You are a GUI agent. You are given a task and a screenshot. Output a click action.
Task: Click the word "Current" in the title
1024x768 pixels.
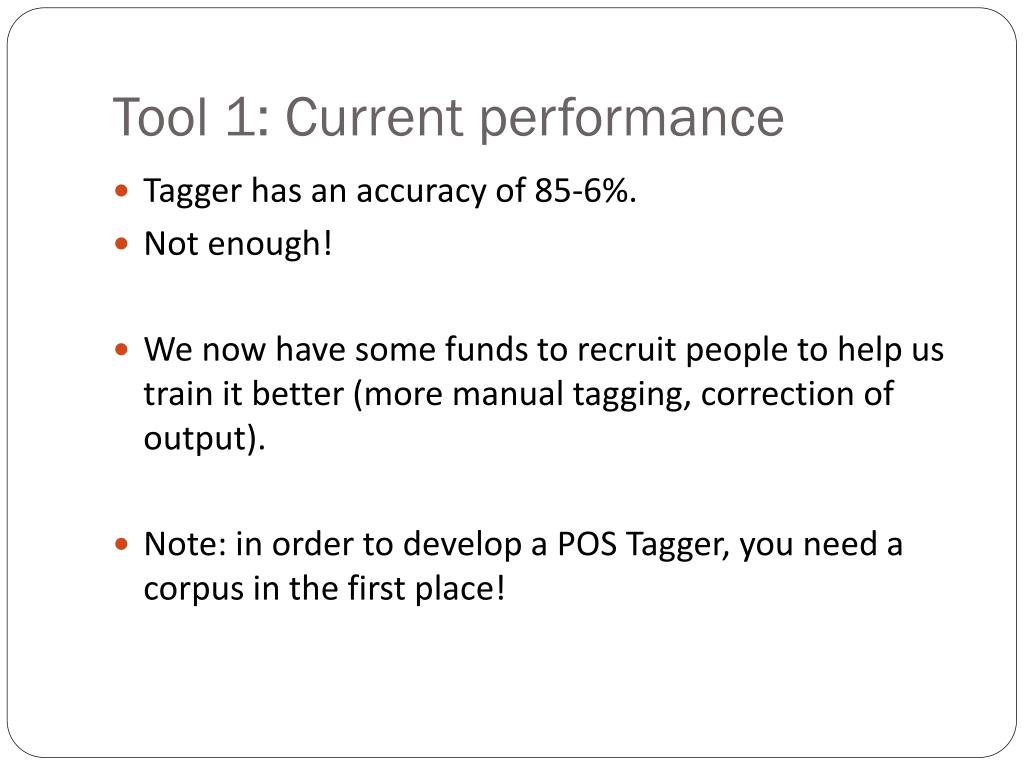[374, 117]
